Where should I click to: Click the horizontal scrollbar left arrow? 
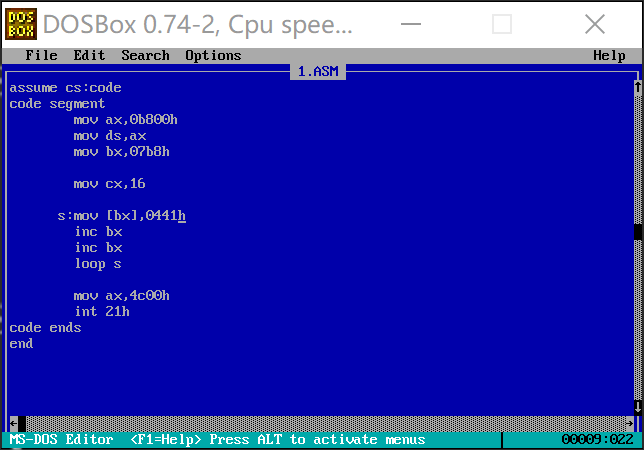pyautogui.click(x=13, y=423)
